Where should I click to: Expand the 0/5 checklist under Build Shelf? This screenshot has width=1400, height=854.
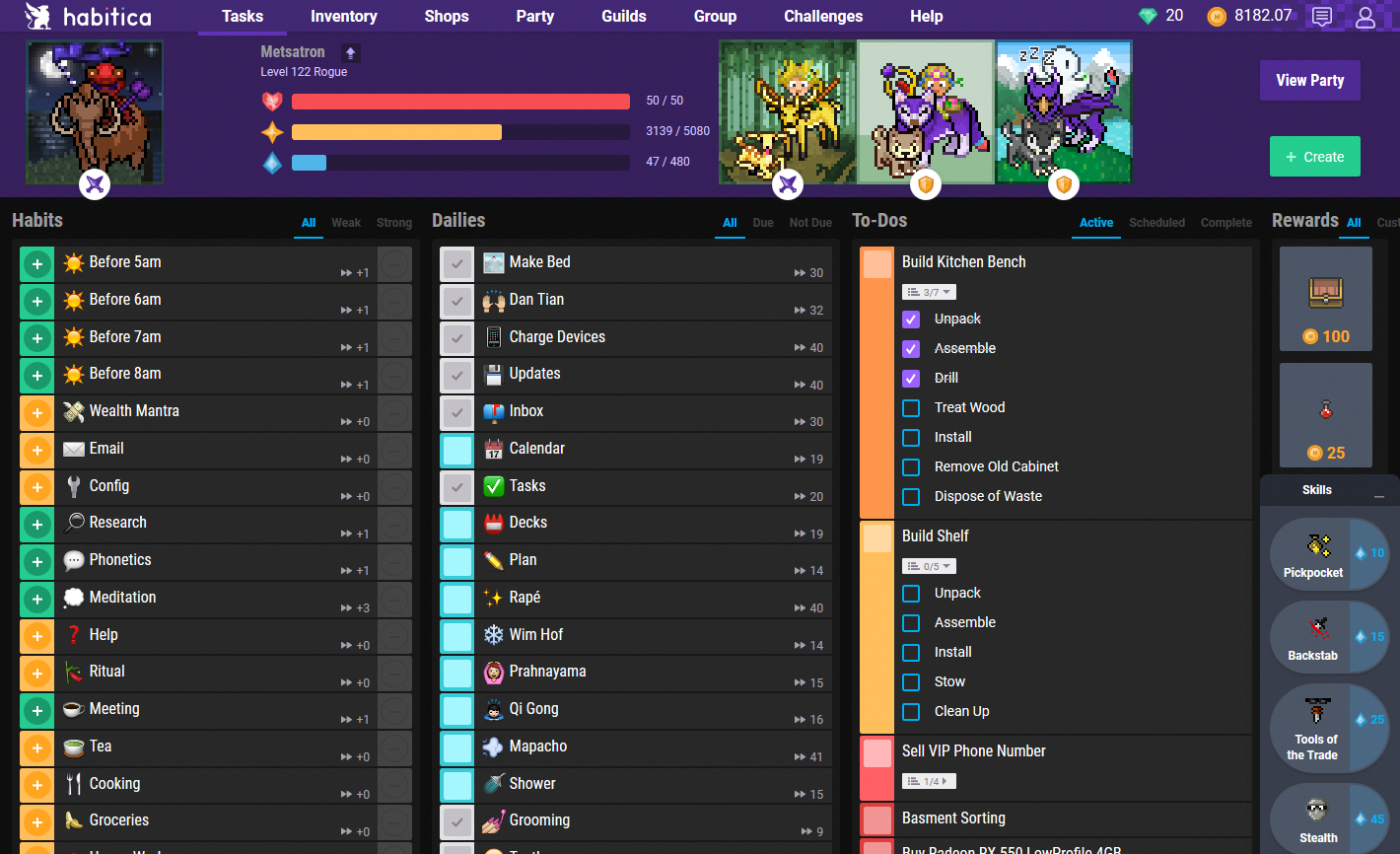tap(928, 565)
